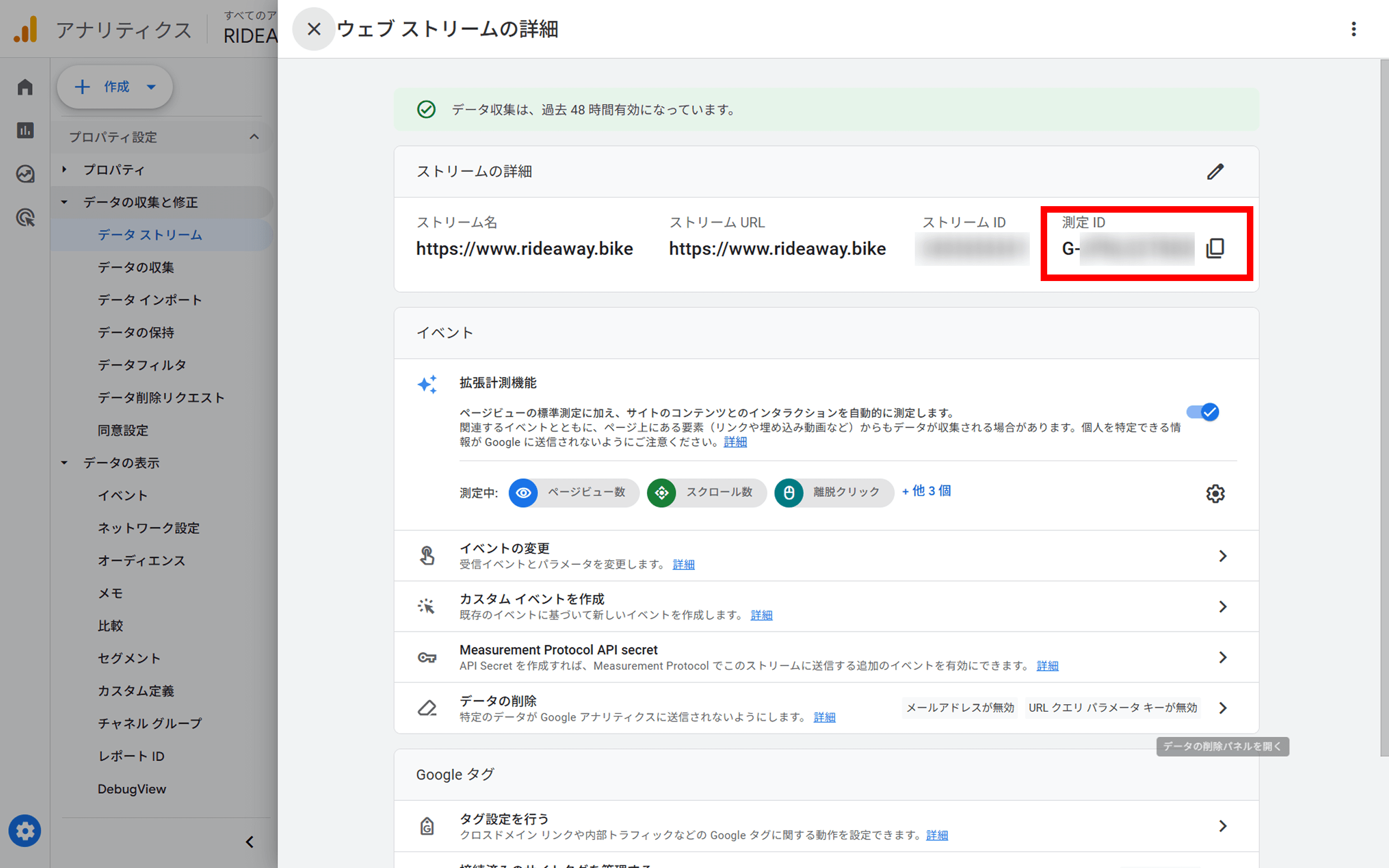Screen dimensions: 1389x868
Task: Collapse the sidebar with the chevron arrow
Action: [250, 841]
